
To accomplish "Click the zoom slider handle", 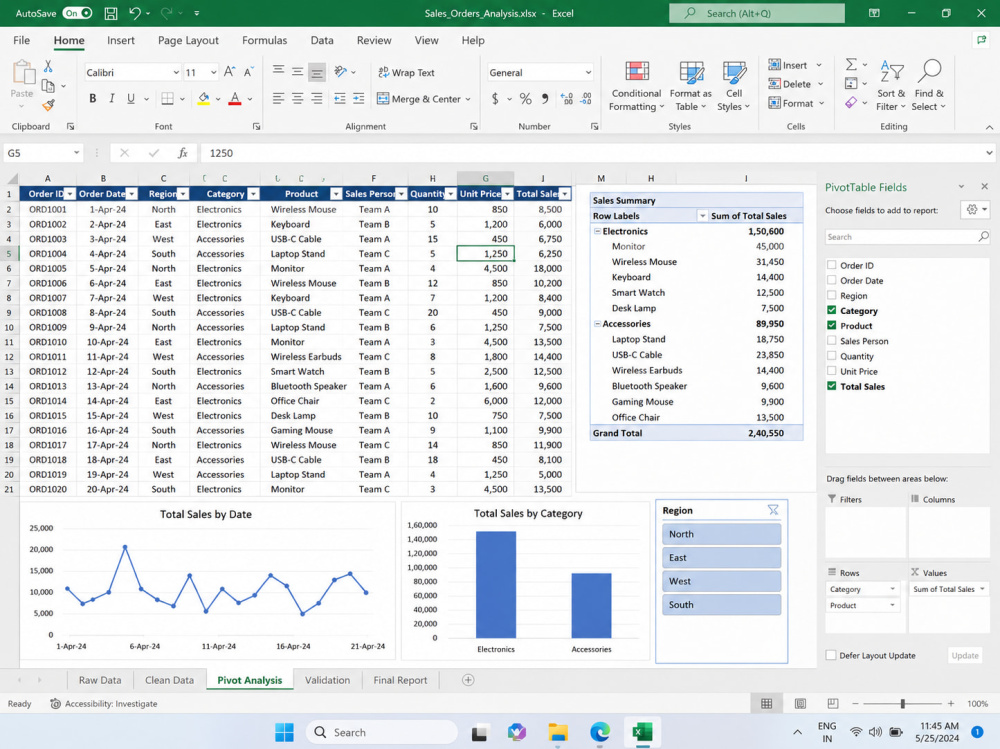I will [902, 704].
